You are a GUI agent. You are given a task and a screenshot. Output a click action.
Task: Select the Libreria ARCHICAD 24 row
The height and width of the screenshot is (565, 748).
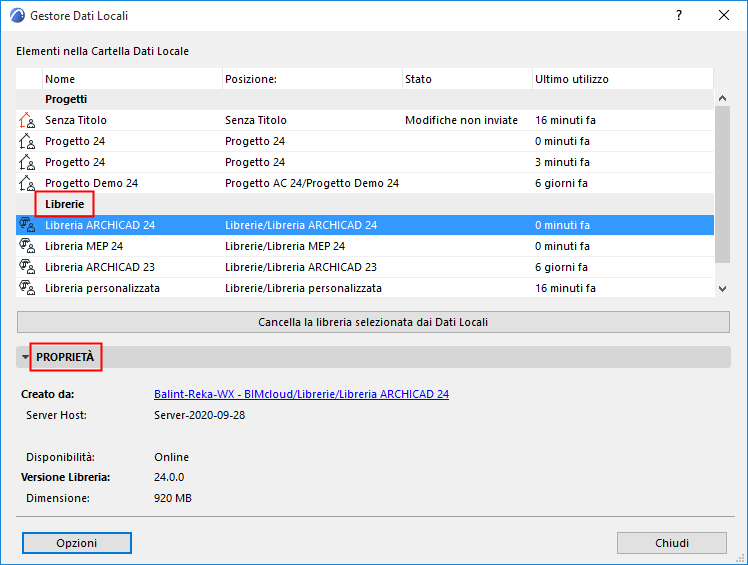pos(365,225)
